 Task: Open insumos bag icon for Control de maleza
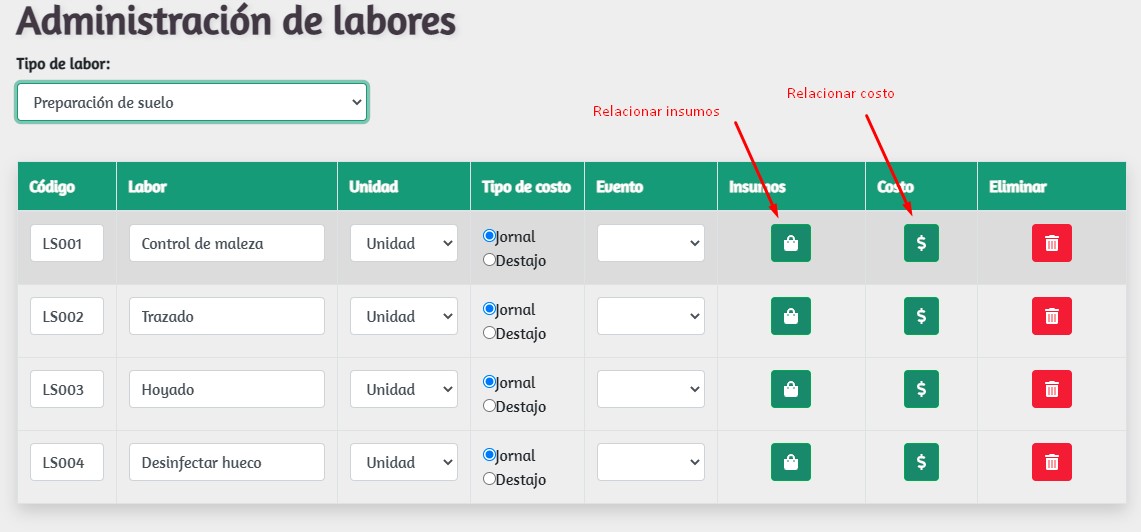pos(790,243)
